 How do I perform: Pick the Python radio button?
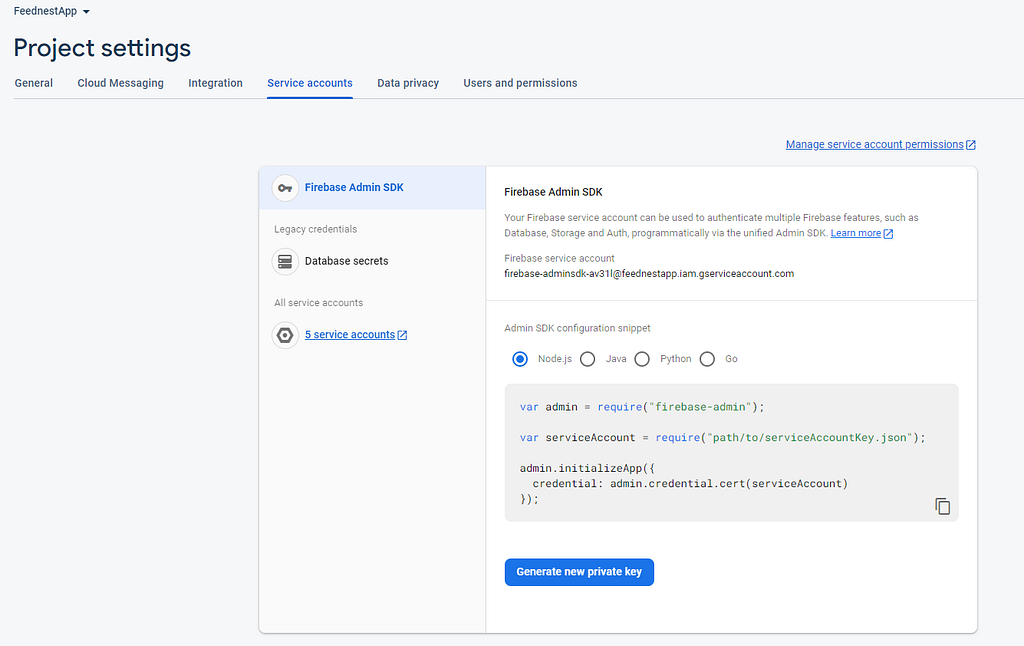[642, 359]
